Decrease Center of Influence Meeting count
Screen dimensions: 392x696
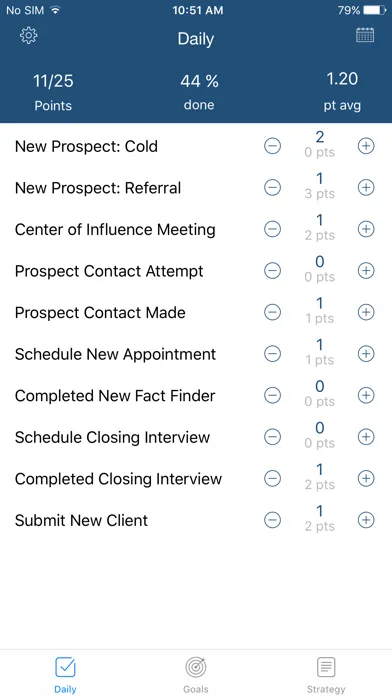point(273,229)
